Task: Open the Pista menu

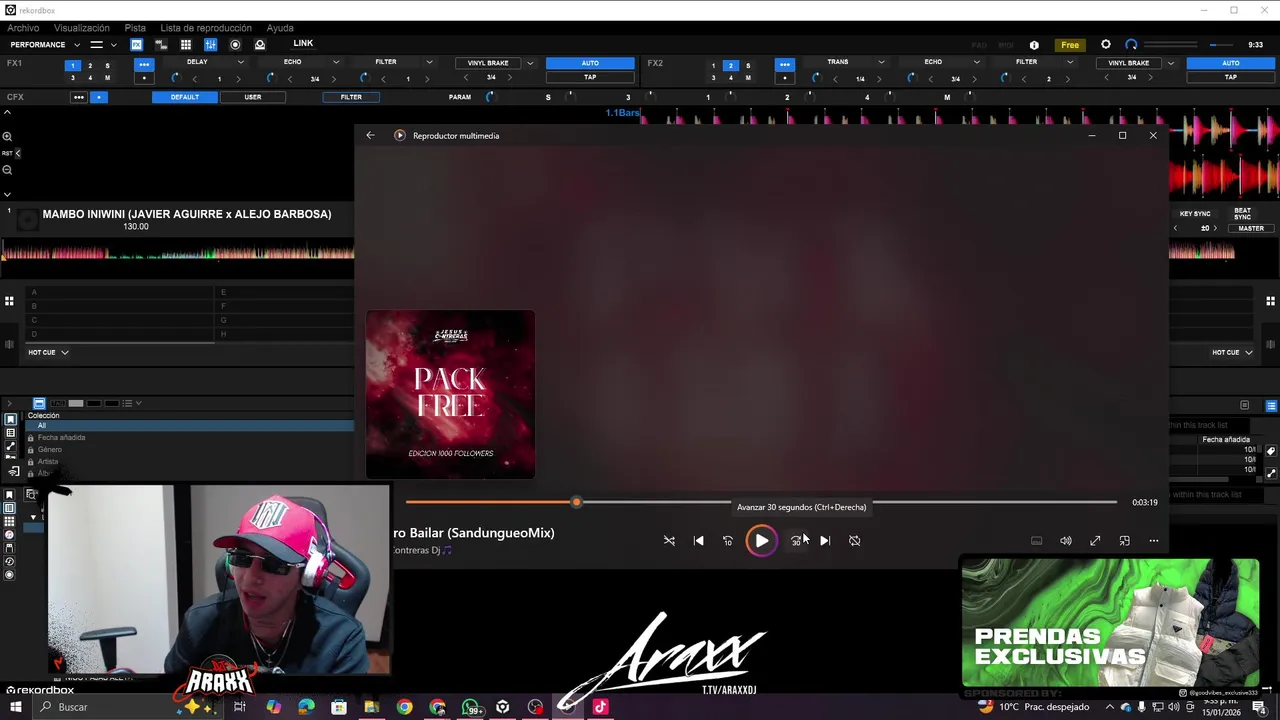Action: coord(135,28)
